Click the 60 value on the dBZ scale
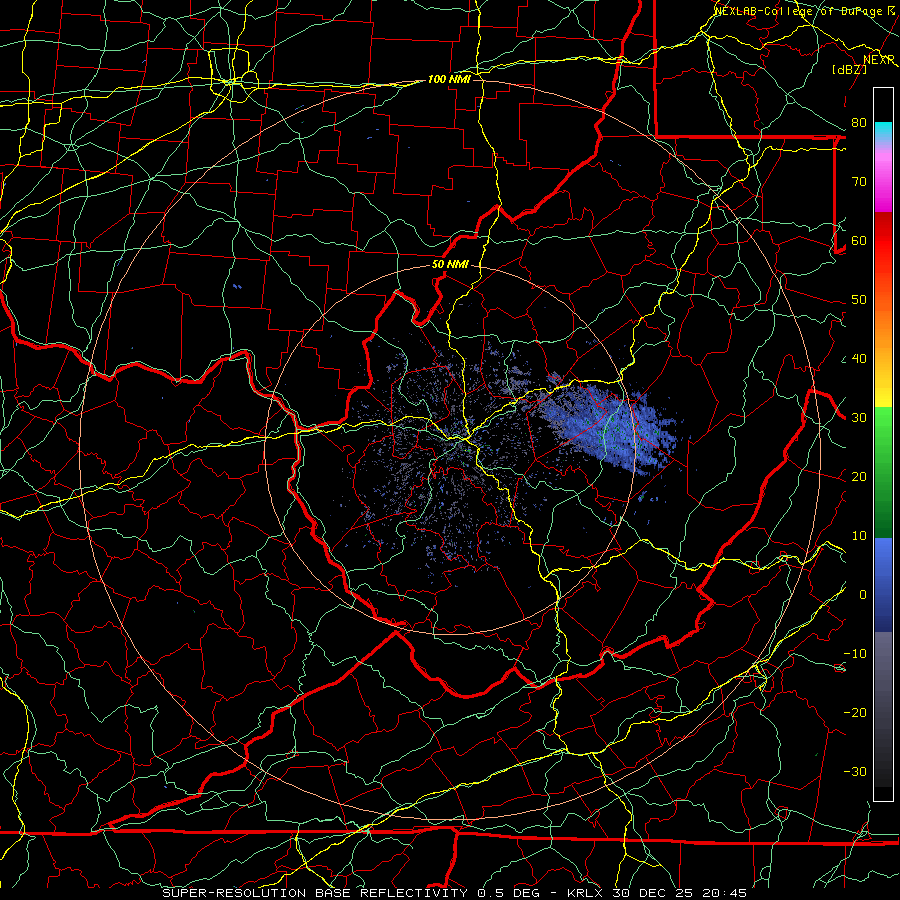Screen dimensions: 900x900 tap(859, 241)
